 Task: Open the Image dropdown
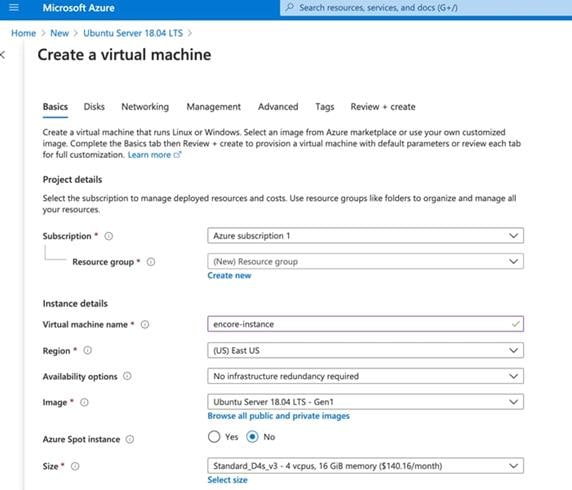[365, 402]
